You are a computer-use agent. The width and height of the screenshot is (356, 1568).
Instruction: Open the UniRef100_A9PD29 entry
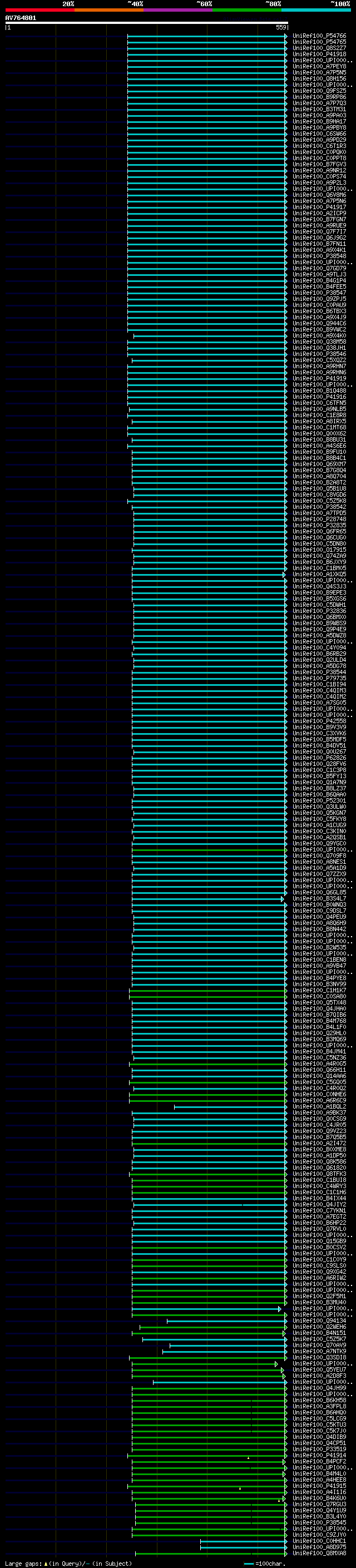click(319, 140)
